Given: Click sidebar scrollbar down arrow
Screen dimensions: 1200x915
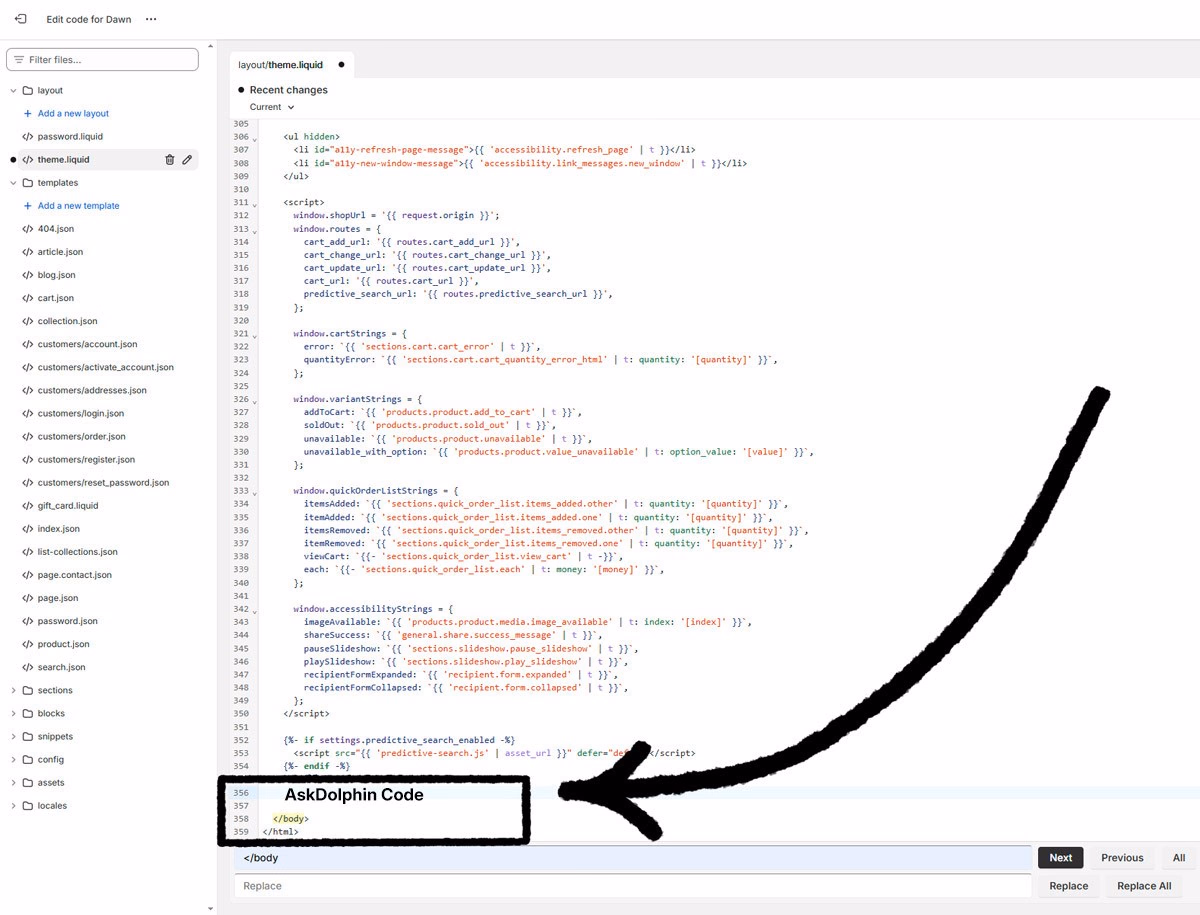Looking at the screenshot, I should [210, 908].
